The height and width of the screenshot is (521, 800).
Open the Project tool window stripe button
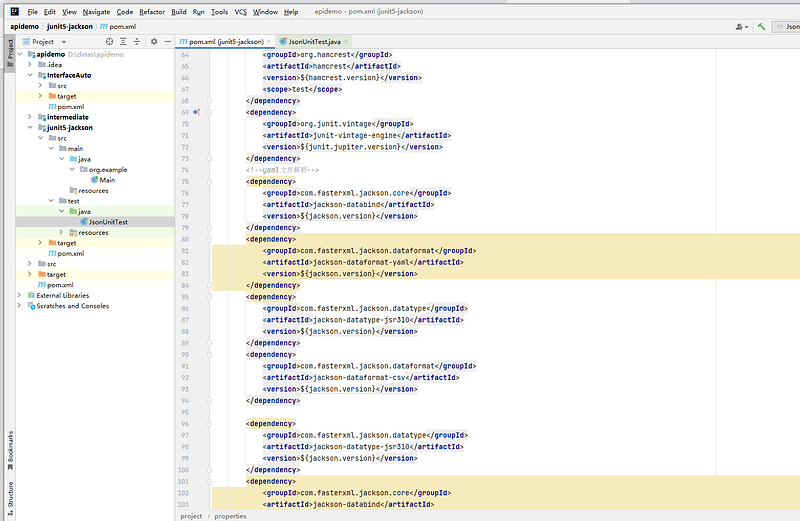coord(10,52)
